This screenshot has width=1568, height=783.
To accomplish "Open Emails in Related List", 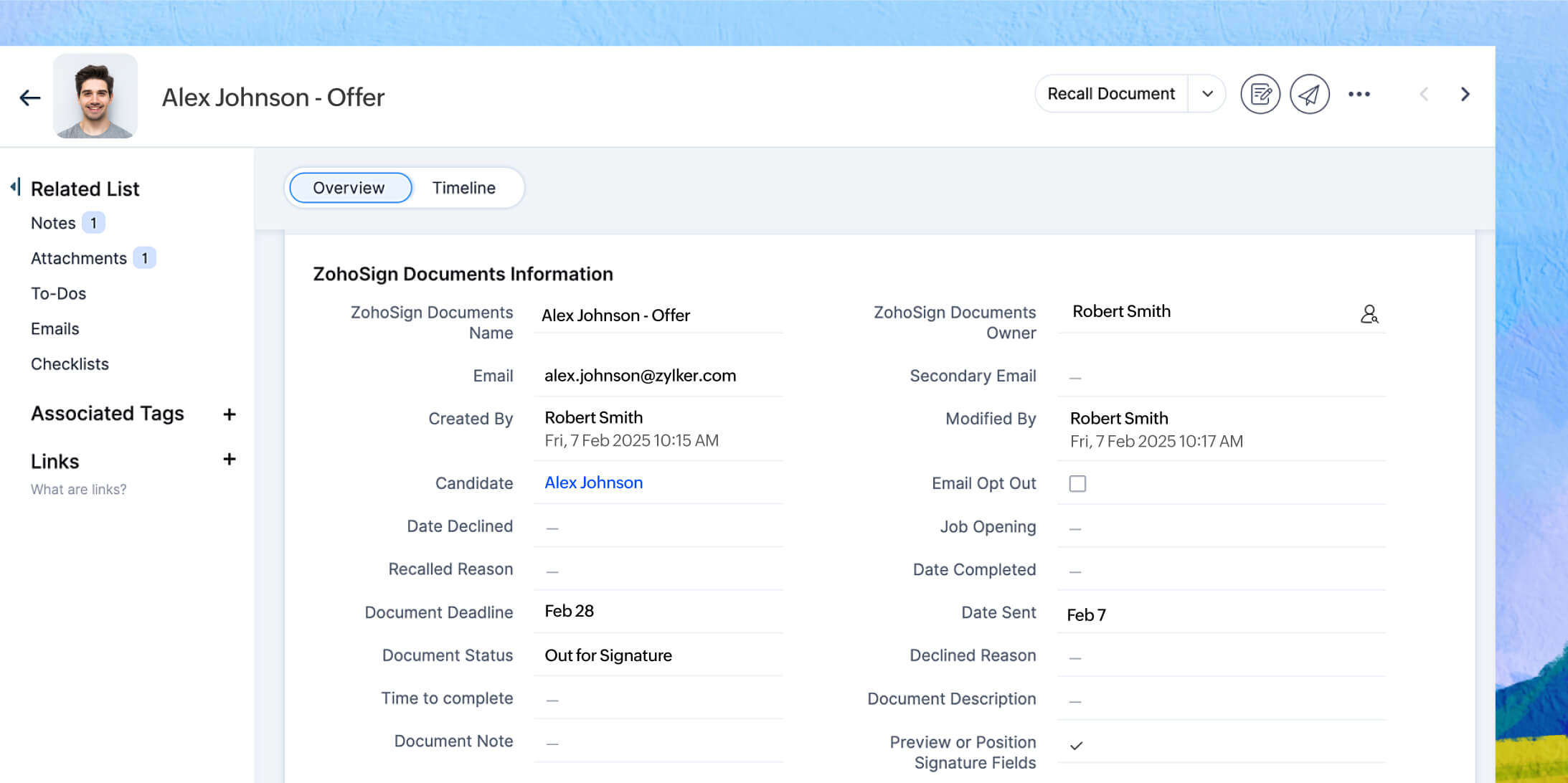I will pos(55,328).
